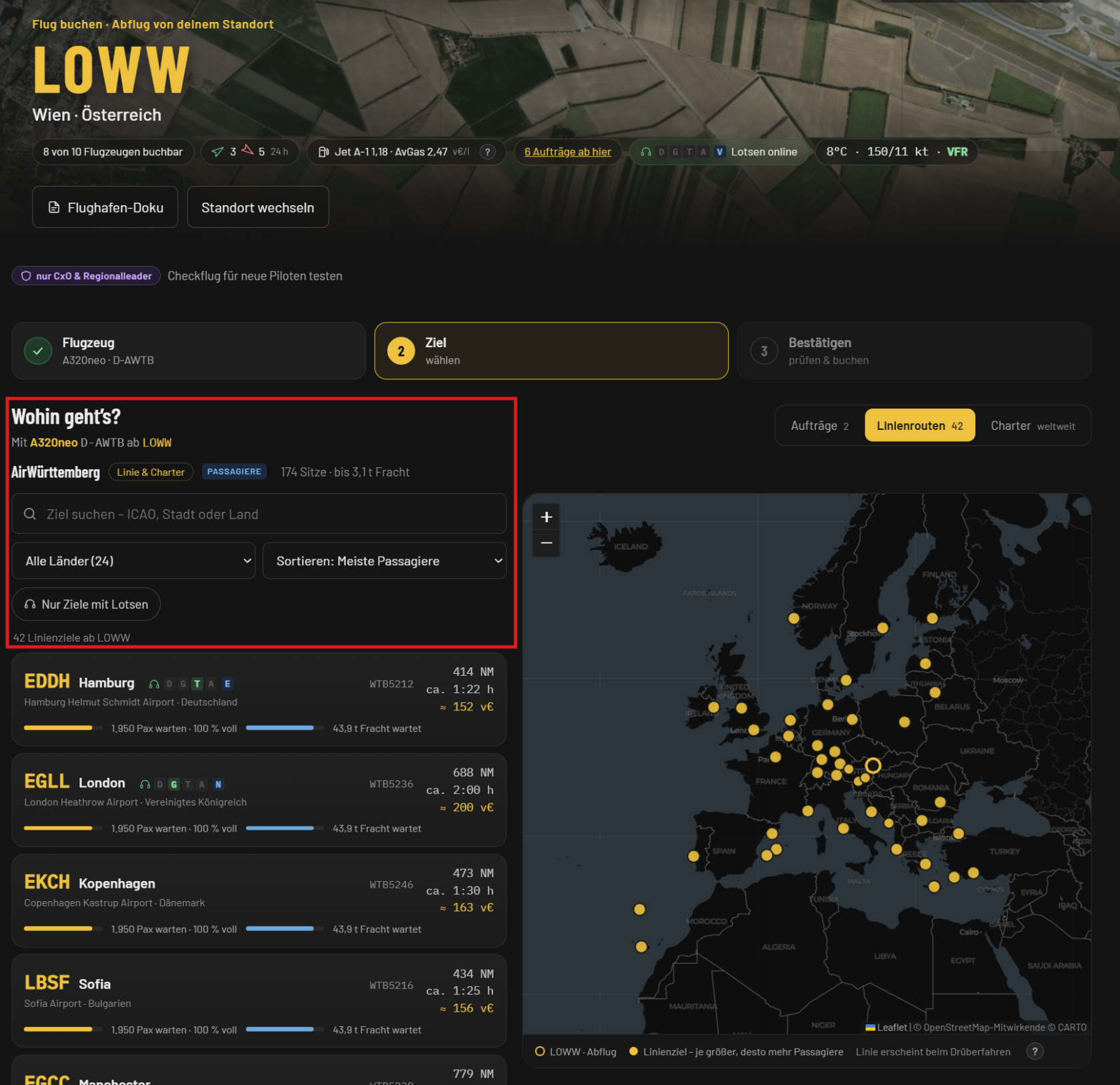The height and width of the screenshot is (1085, 1120).
Task: Select step 2 Ziel wählen
Action: coord(551,351)
